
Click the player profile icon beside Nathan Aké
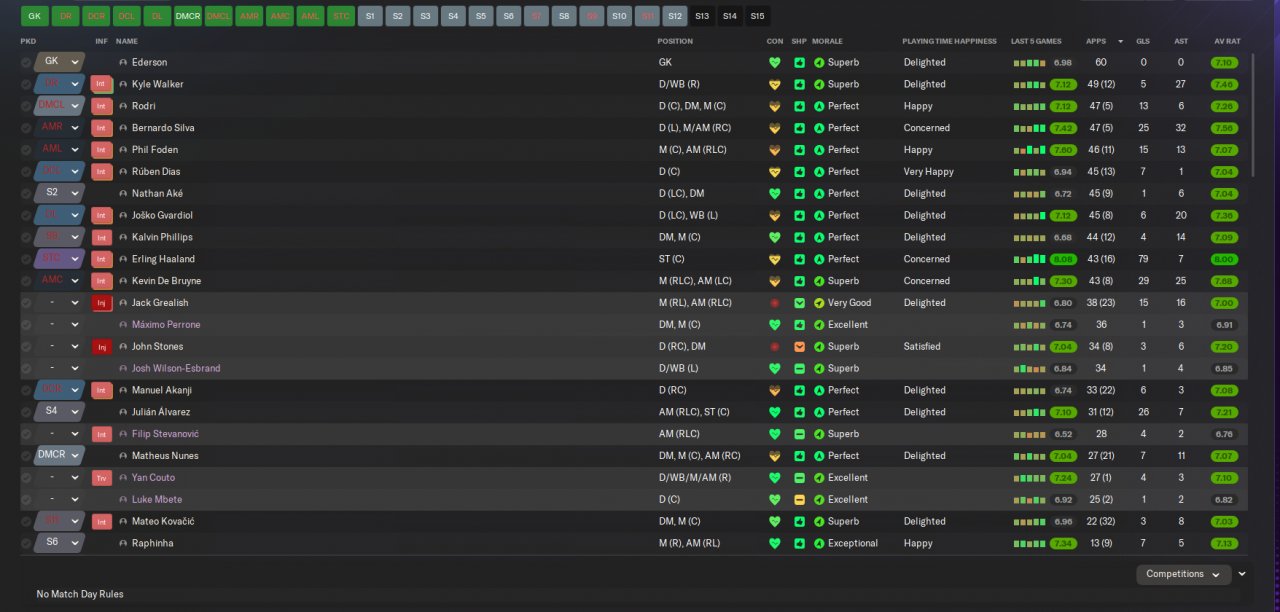pos(123,194)
